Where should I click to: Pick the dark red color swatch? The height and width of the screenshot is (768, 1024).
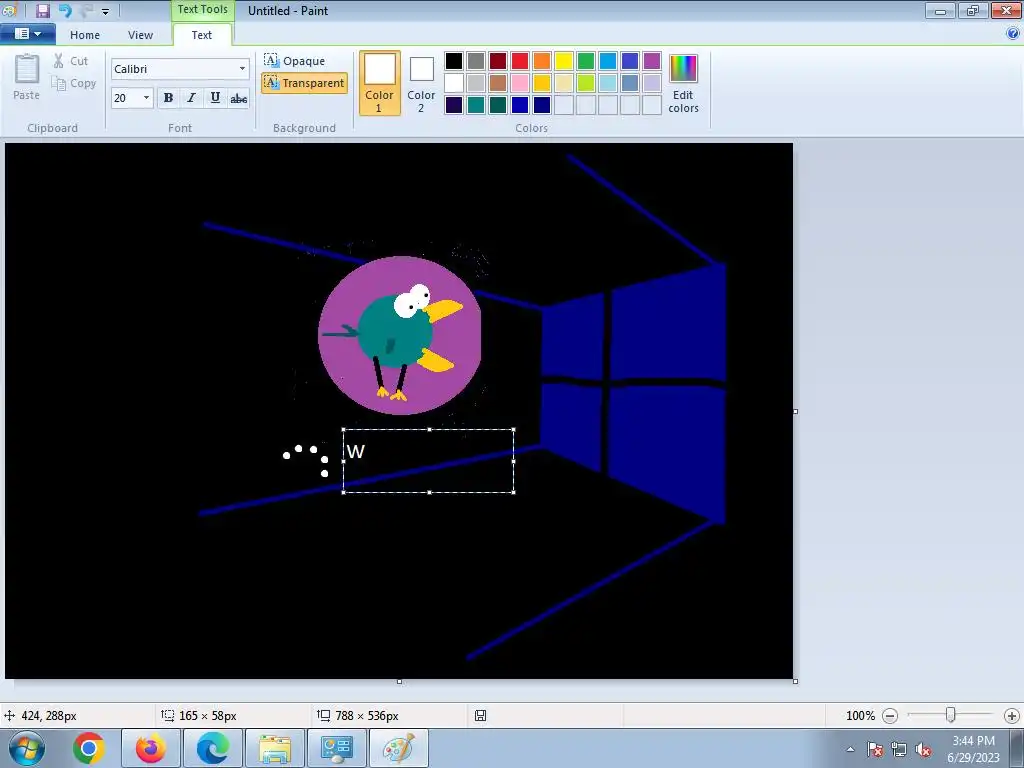pyautogui.click(x=498, y=61)
